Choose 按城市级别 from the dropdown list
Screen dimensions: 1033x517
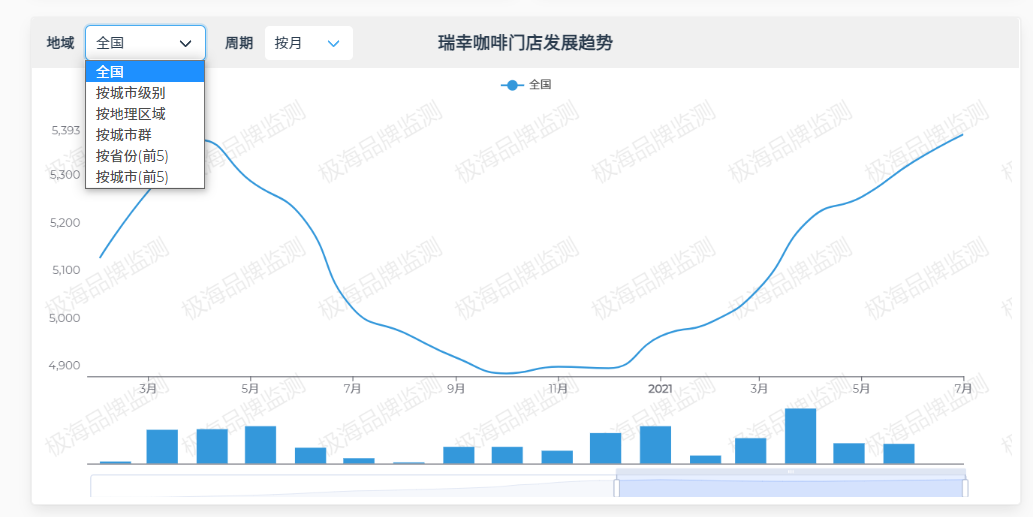pyautogui.click(x=145, y=93)
